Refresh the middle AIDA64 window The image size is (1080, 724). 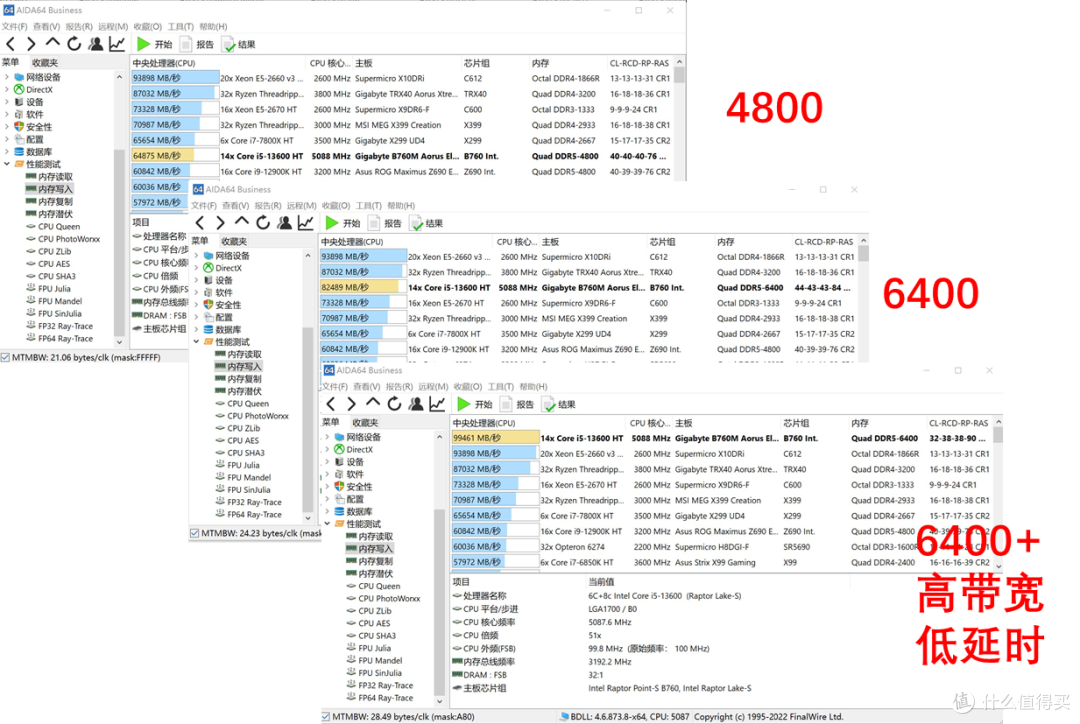(263, 223)
